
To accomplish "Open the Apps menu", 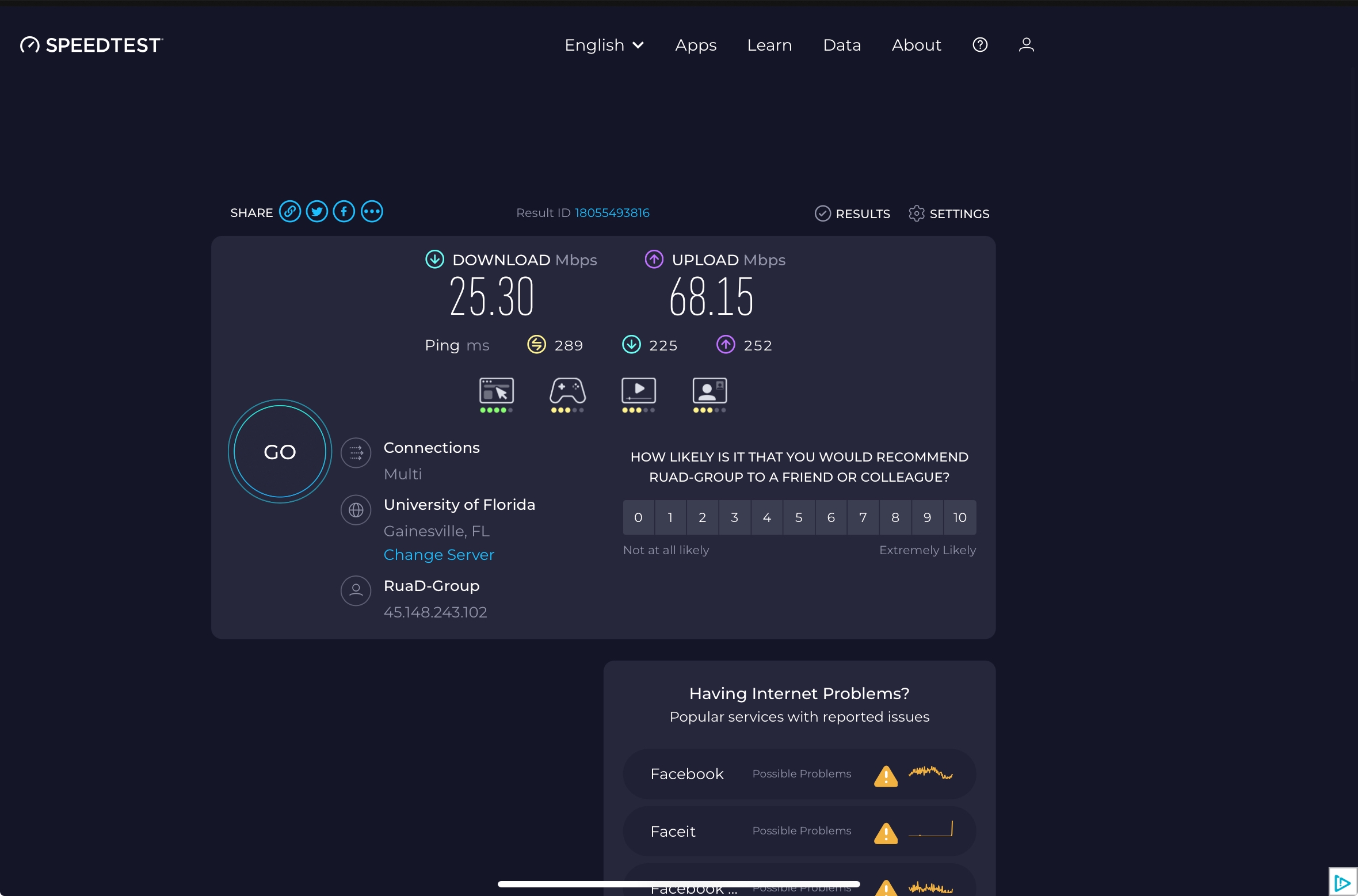I will pos(696,45).
